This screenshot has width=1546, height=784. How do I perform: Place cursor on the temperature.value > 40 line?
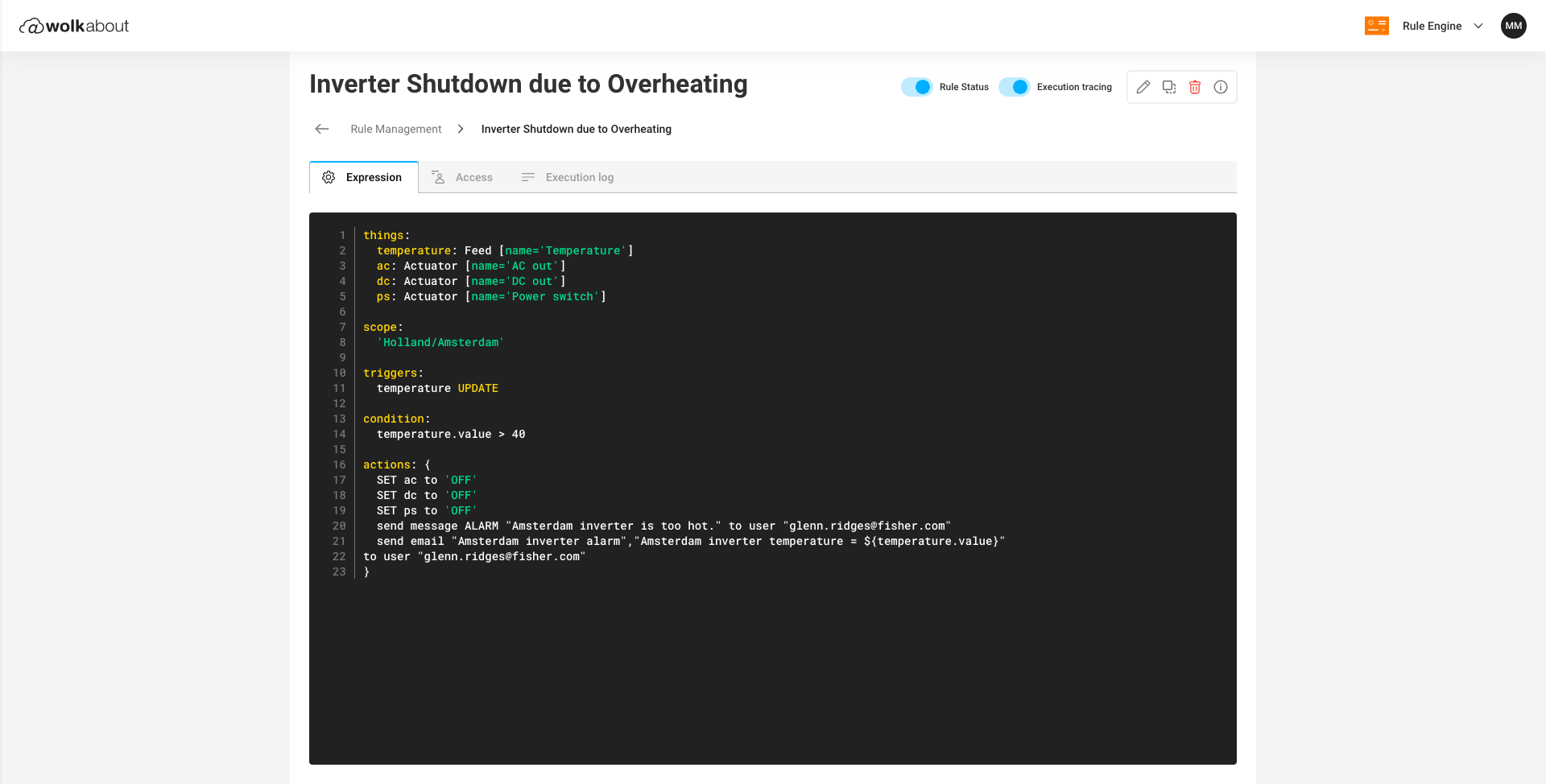point(451,435)
